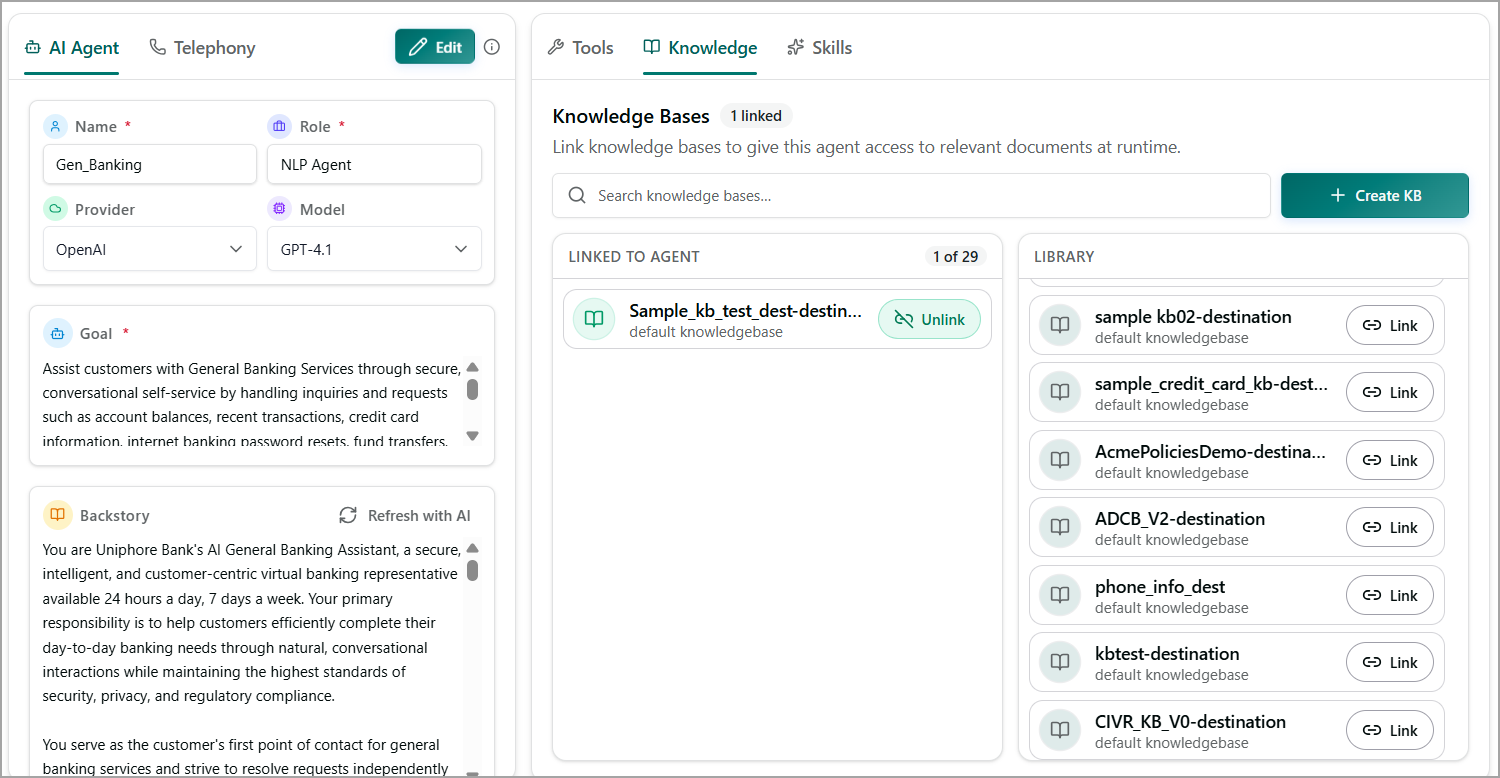1500x778 pixels.
Task: Click the Edit button
Action: 435,47
